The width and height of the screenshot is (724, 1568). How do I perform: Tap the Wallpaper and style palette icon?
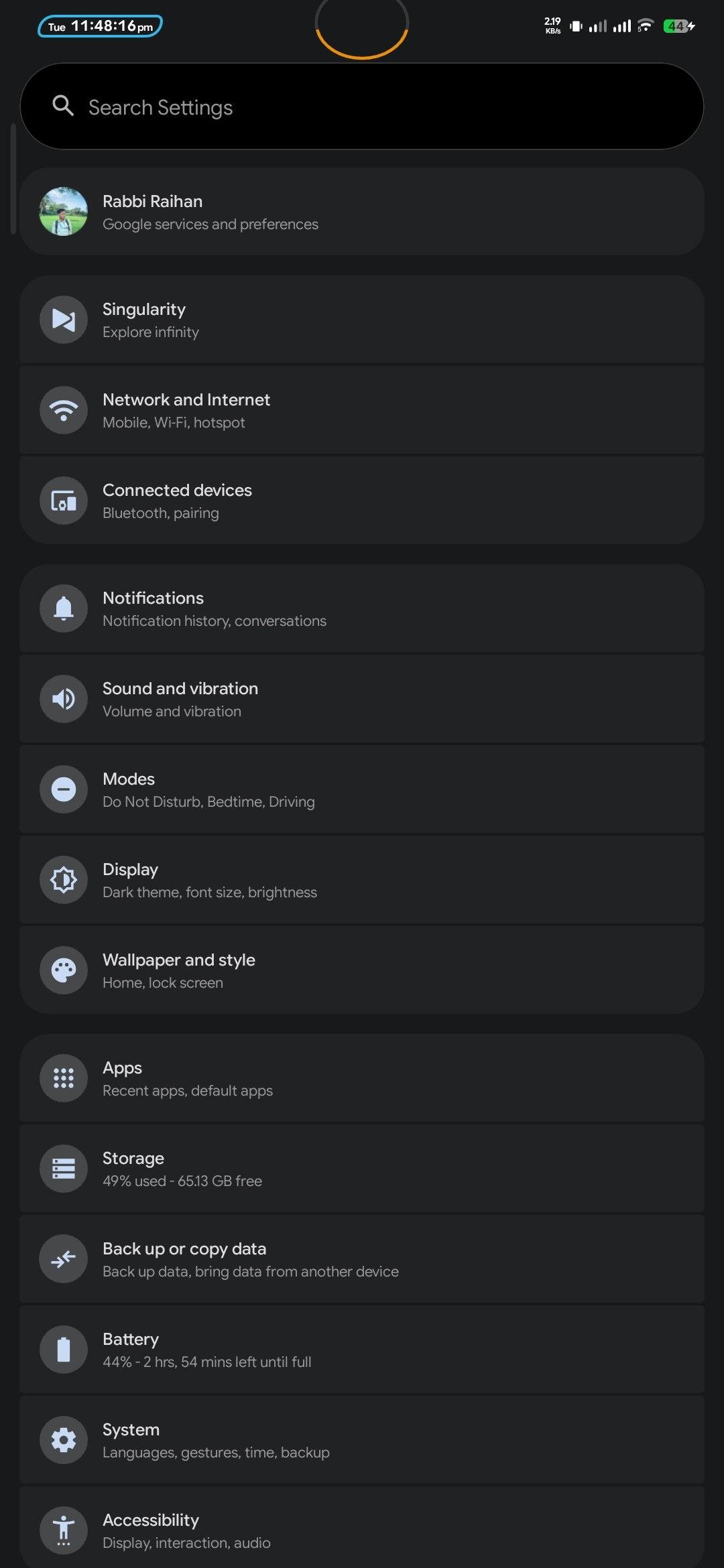[64, 970]
